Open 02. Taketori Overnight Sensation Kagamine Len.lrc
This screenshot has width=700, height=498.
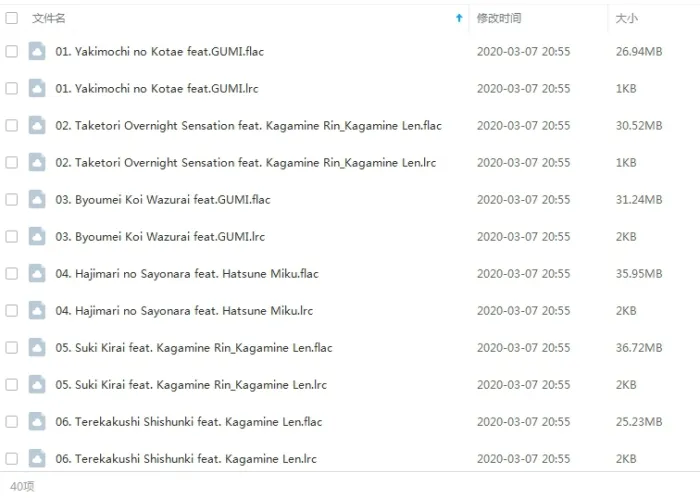tap(246, 163)
